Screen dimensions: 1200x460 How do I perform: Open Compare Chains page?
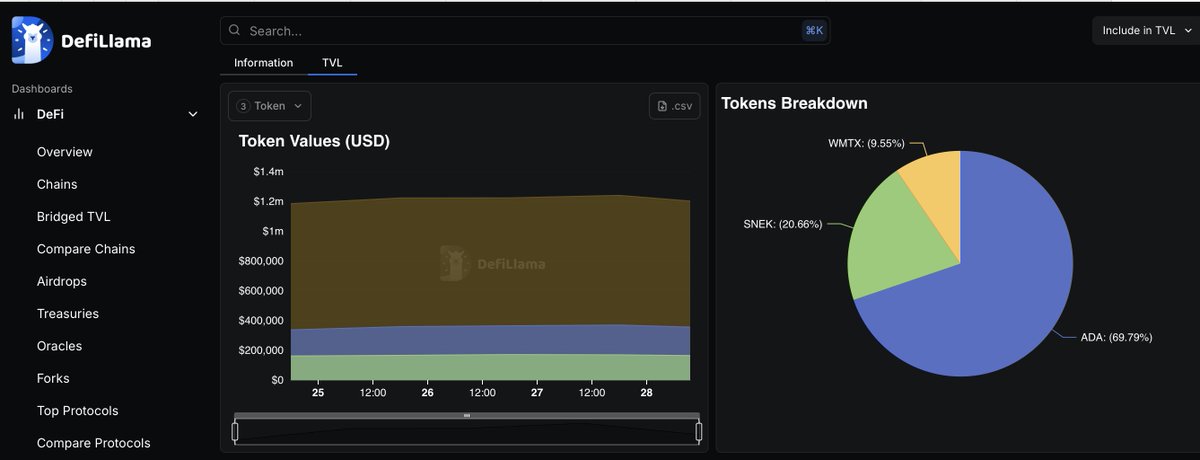click(86, 249)
